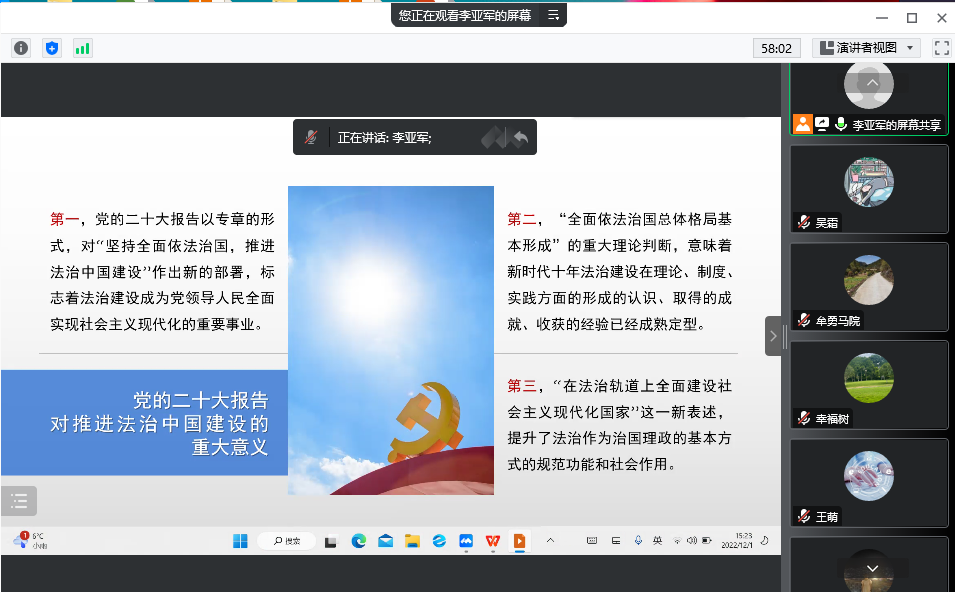Click muted microphone icon next to 吴霜
Screen dimensions: 955x592
tap(803, 223)
